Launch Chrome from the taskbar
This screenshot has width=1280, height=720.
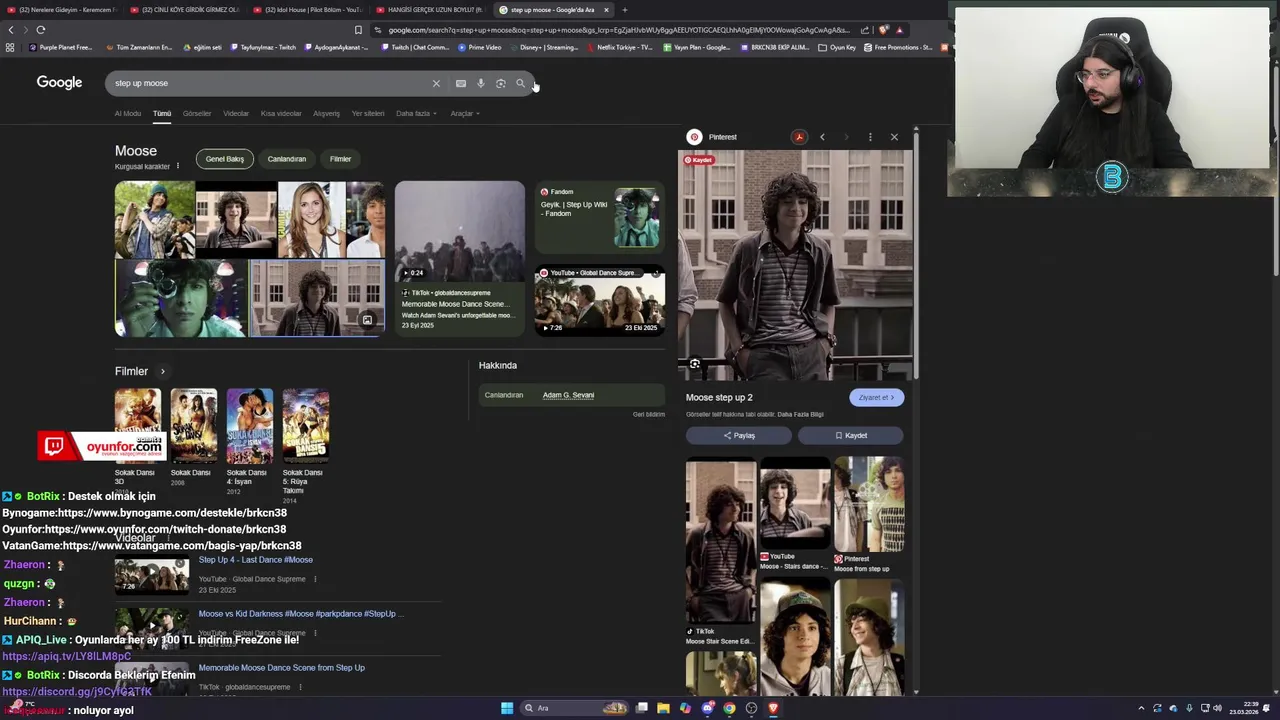pos(729,708)
